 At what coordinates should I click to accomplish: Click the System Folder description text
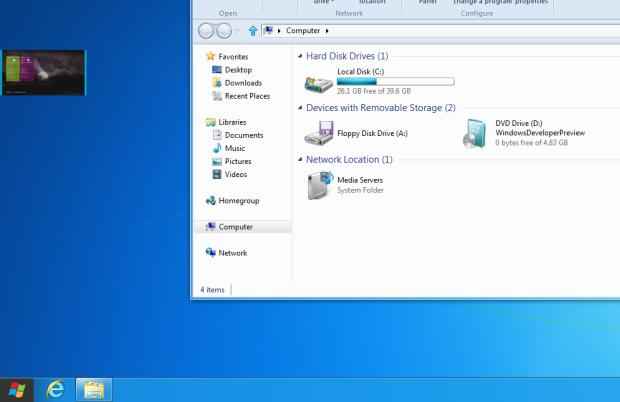360,190
